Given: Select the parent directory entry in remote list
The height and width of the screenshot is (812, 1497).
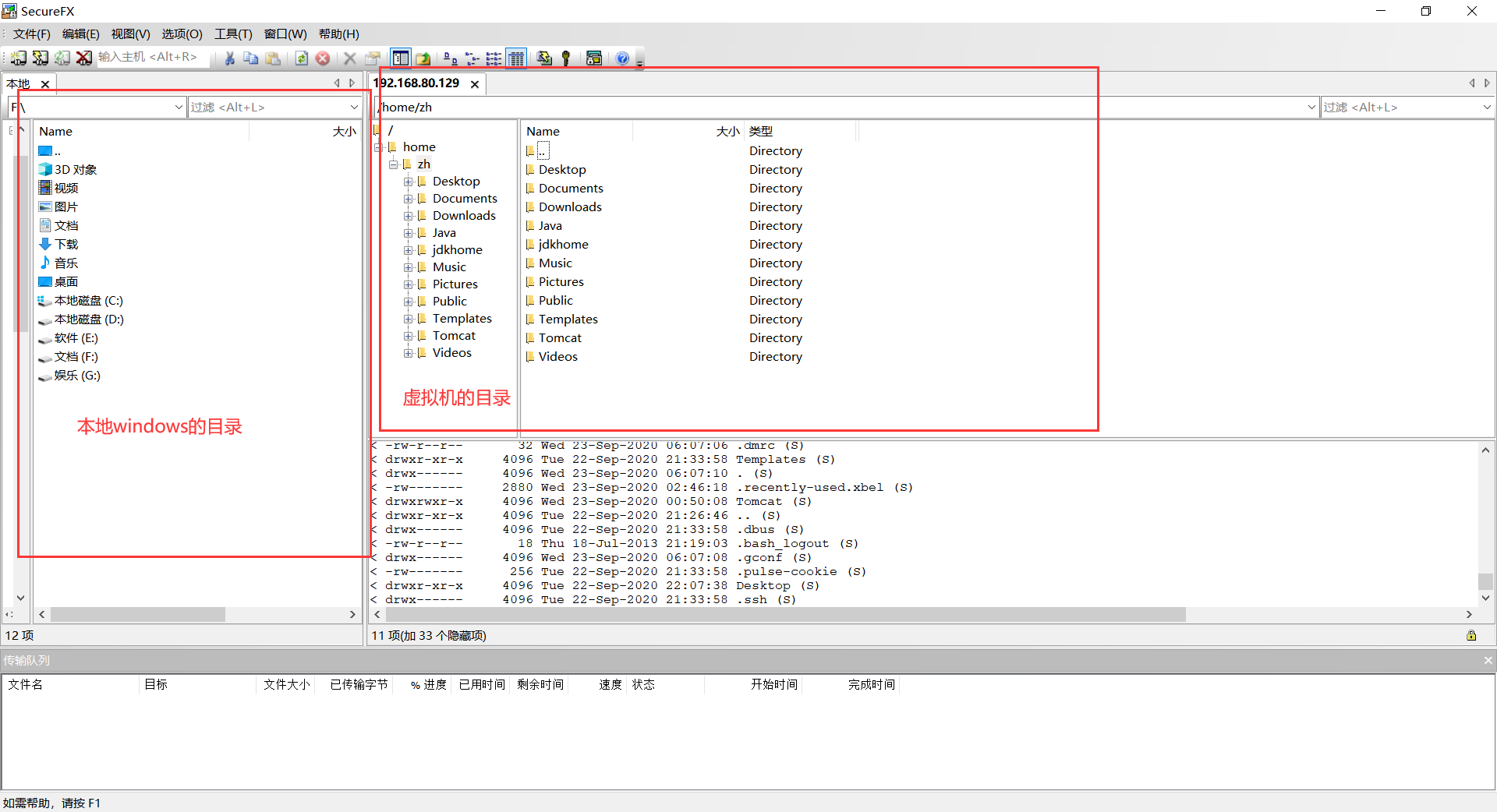Looking at the screenshot, I should click(543, 150).
